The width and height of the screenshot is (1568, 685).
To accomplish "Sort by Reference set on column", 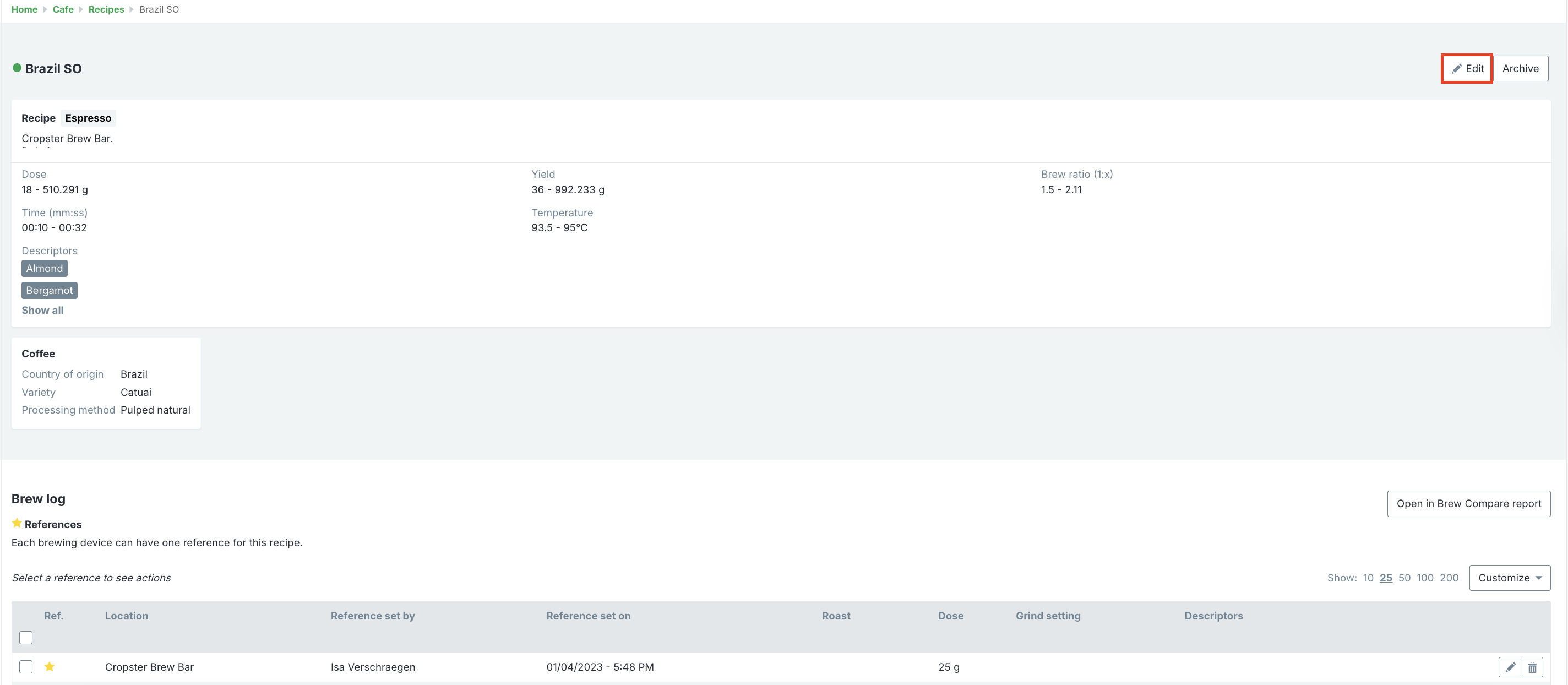I will [588, 616].
